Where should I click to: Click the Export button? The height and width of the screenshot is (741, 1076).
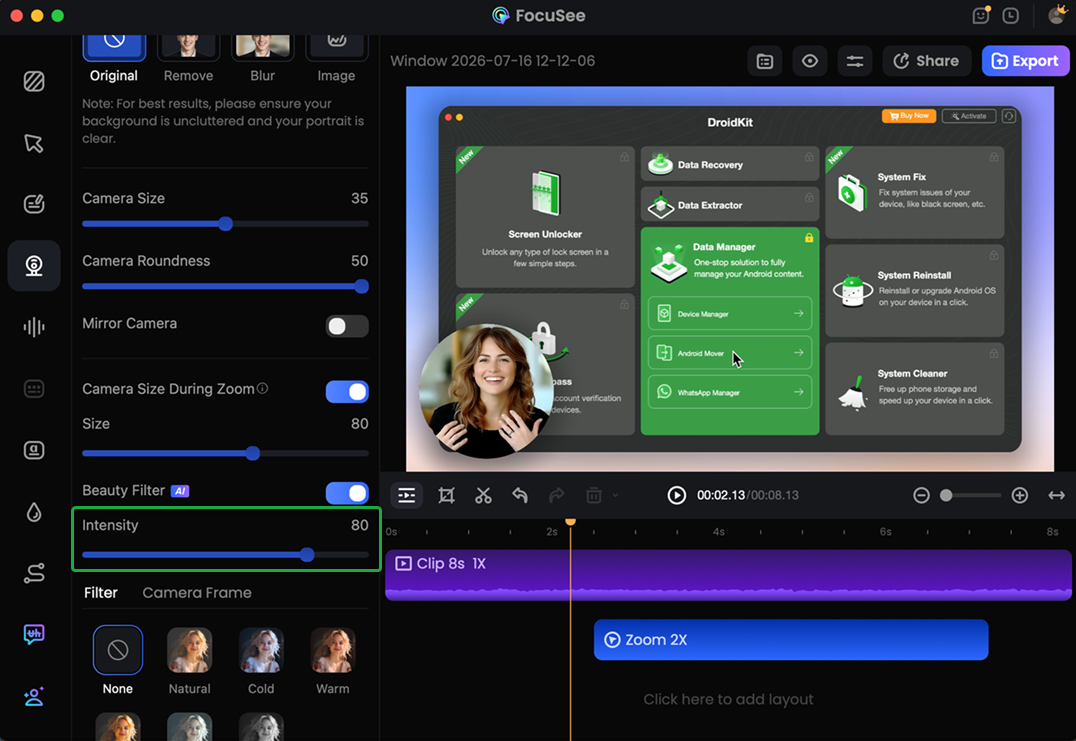coord(1025,61)
